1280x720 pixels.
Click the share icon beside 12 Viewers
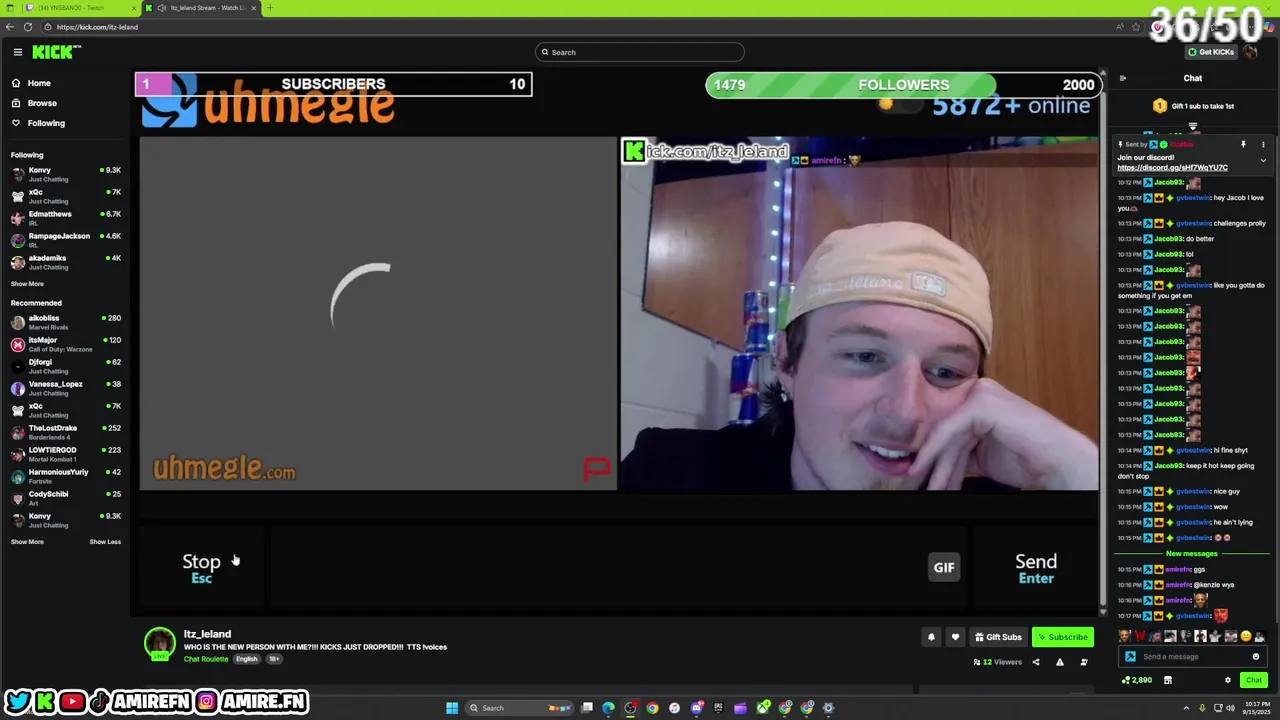(x=1035, y=662)
